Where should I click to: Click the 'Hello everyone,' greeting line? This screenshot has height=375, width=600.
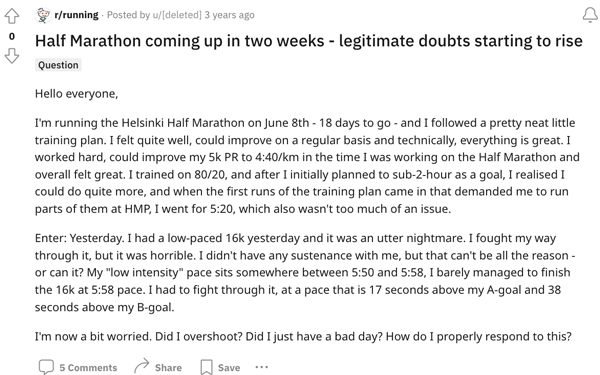click(76, 94)
